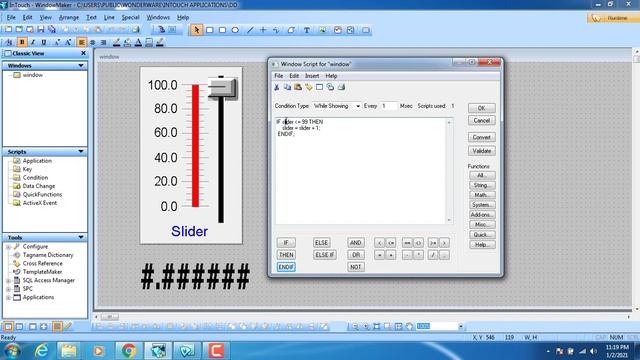Open Edit menu in script dialog
Screen dimensions: 640x360
[294, 76]
